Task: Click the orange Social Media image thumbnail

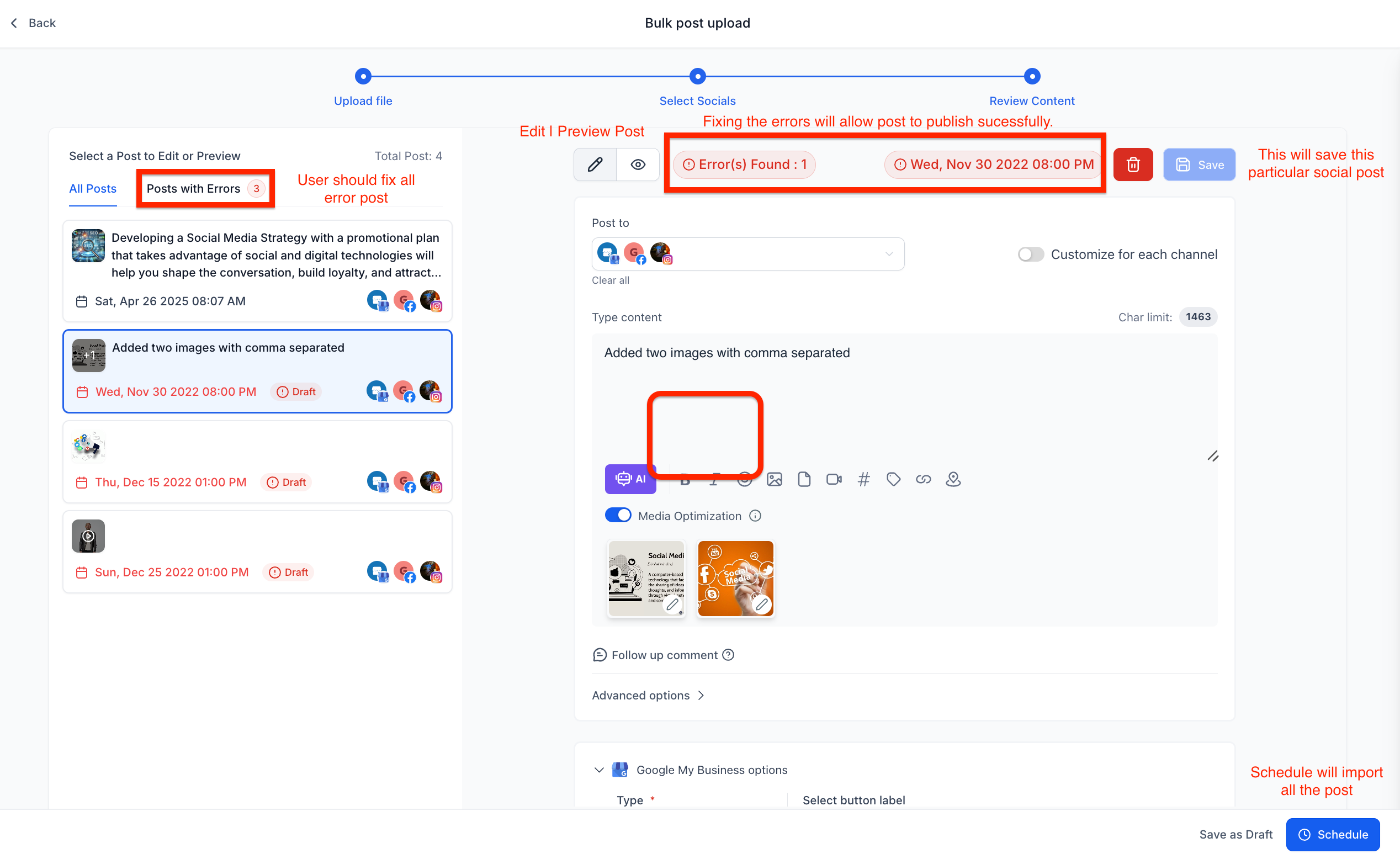Action: 735,578
